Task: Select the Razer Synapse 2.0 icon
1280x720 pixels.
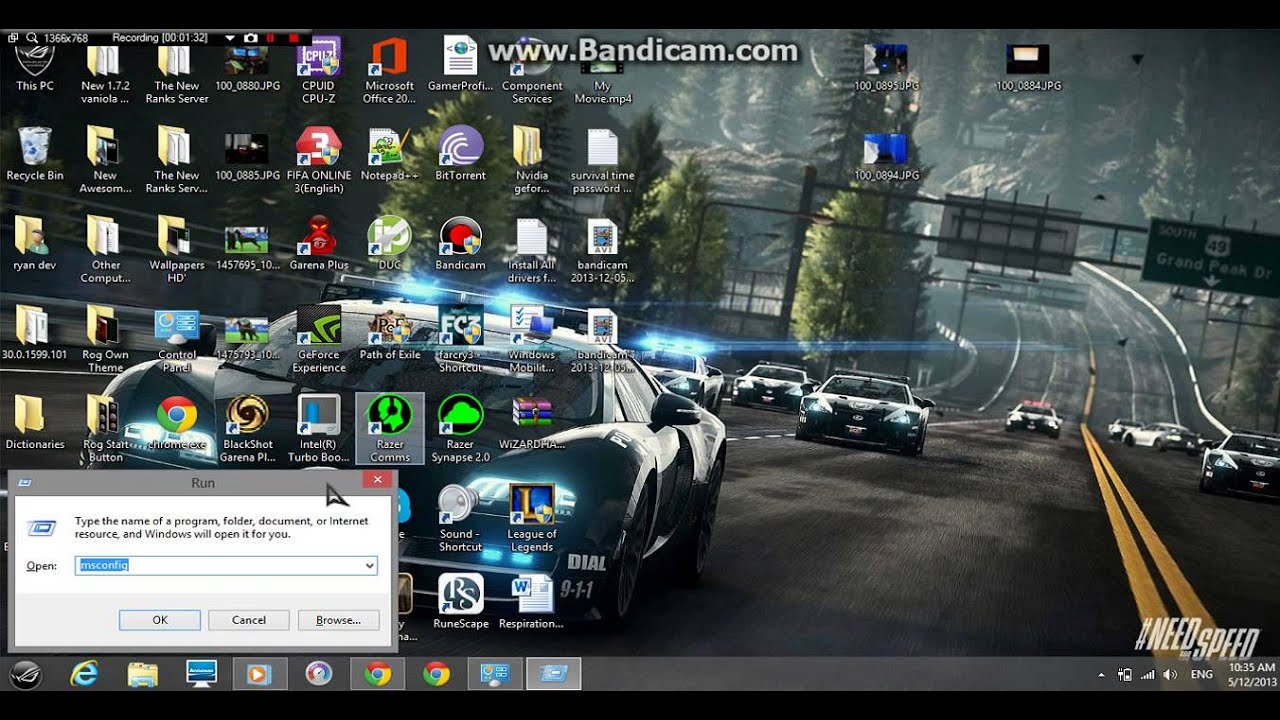Action: tap(460, 430)
